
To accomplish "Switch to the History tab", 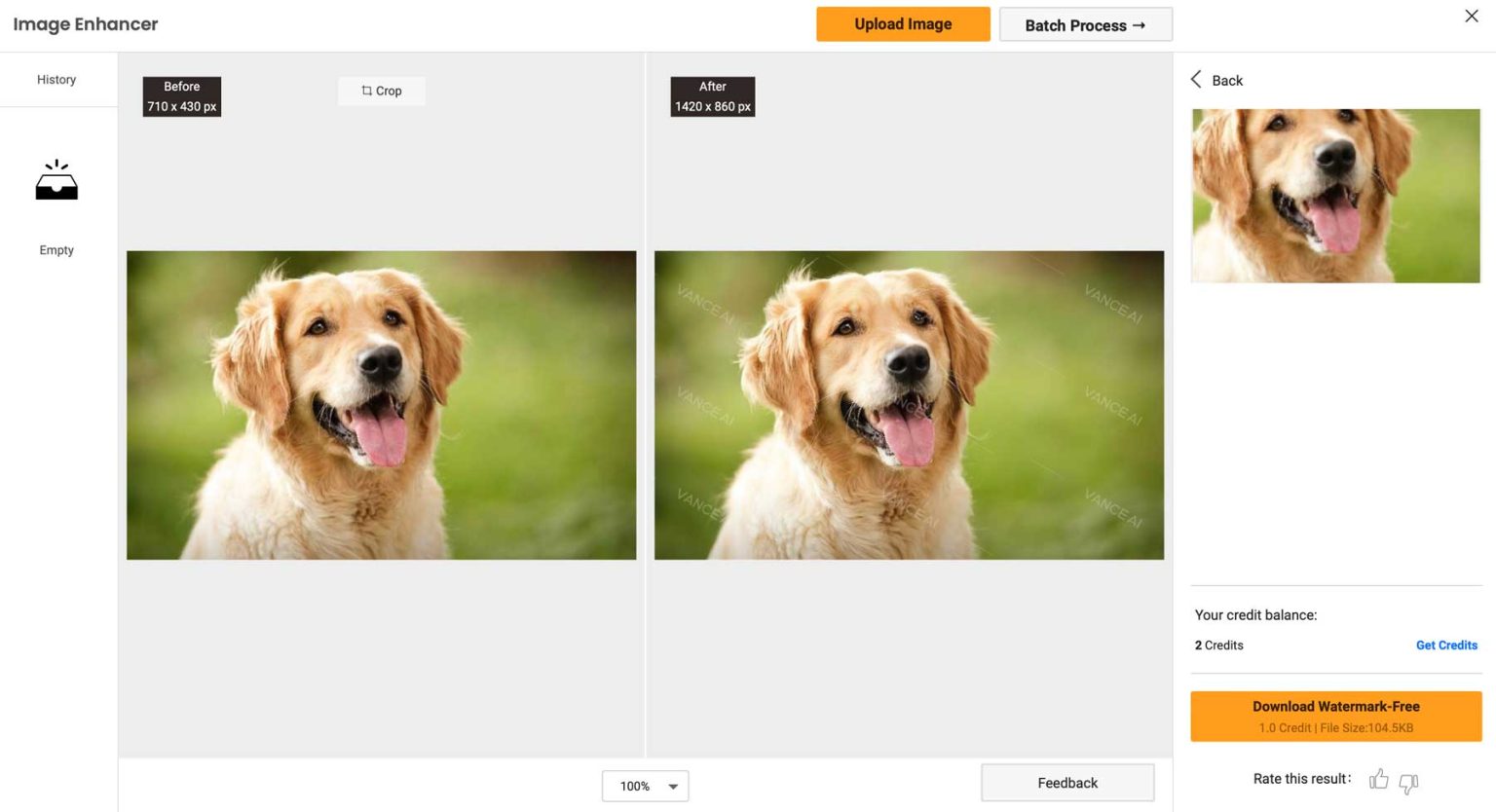I will [56, 79].
